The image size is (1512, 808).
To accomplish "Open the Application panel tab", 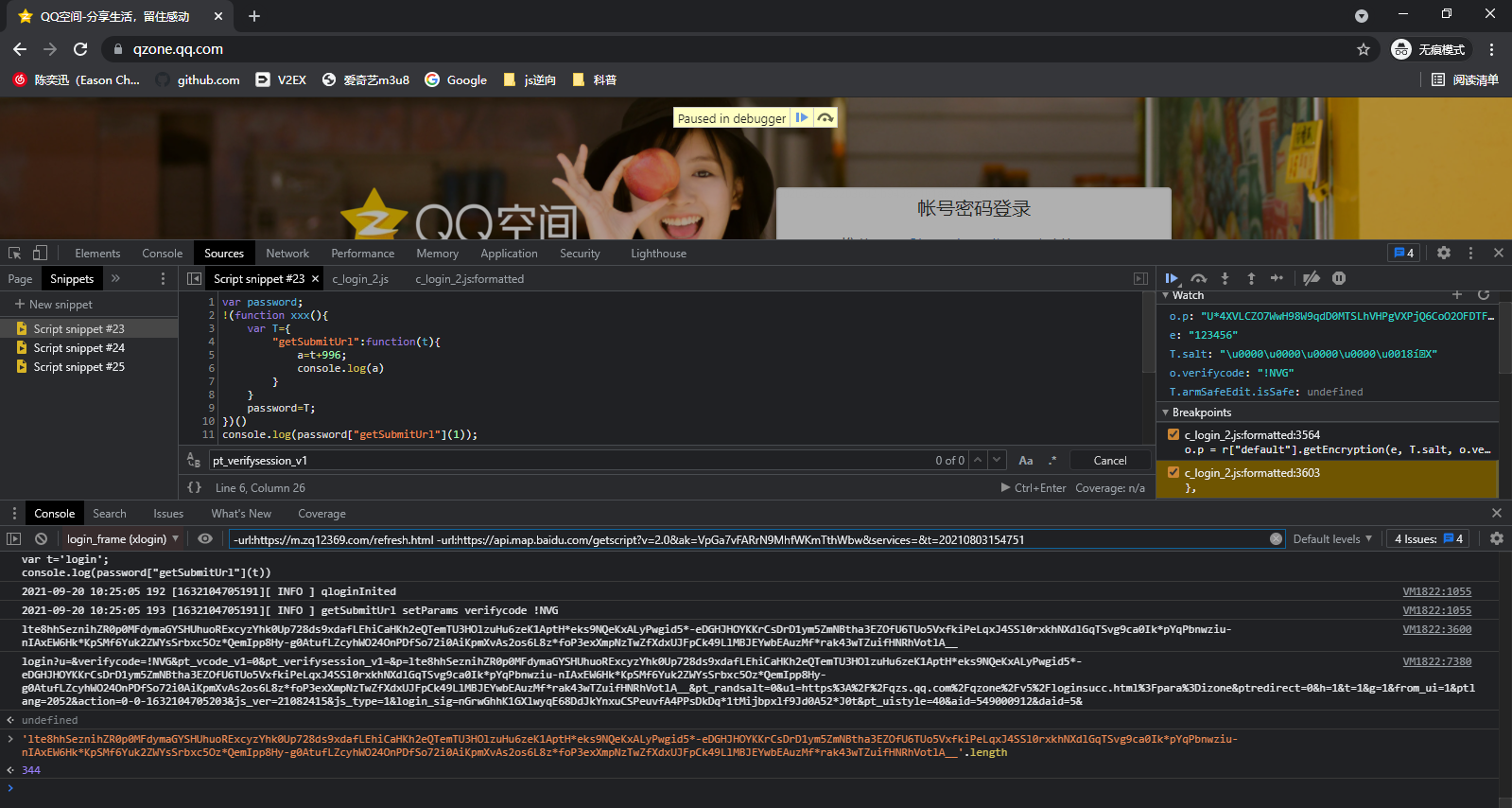I will coord(509,254).
